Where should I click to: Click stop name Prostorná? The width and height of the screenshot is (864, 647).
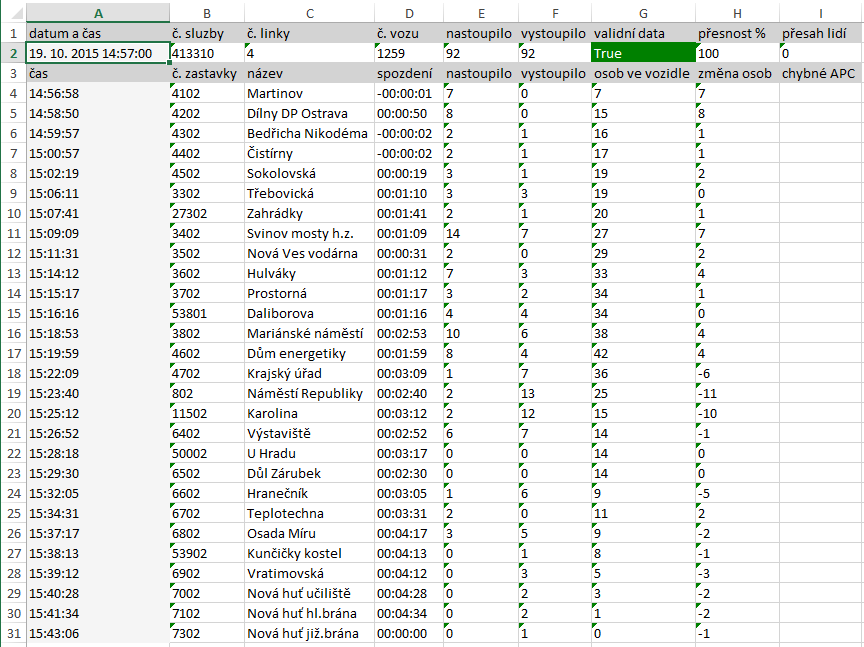310,293
